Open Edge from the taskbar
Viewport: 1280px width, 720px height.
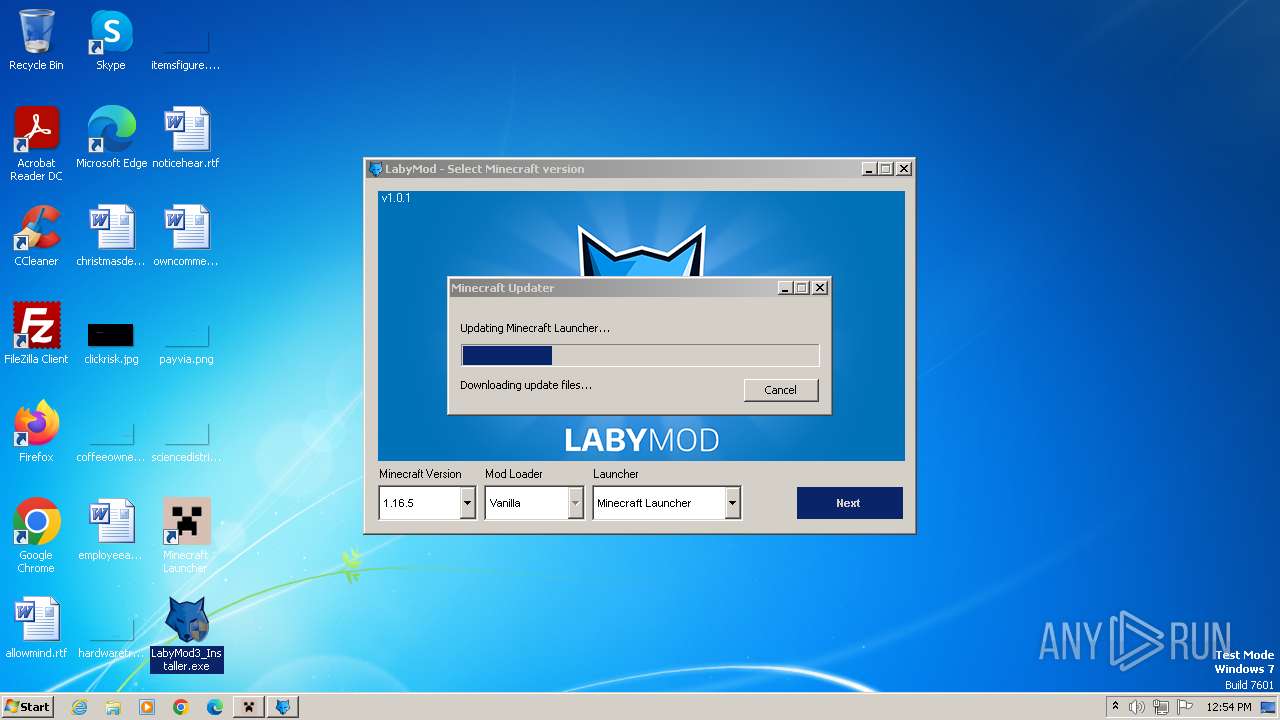pos(215,707)
